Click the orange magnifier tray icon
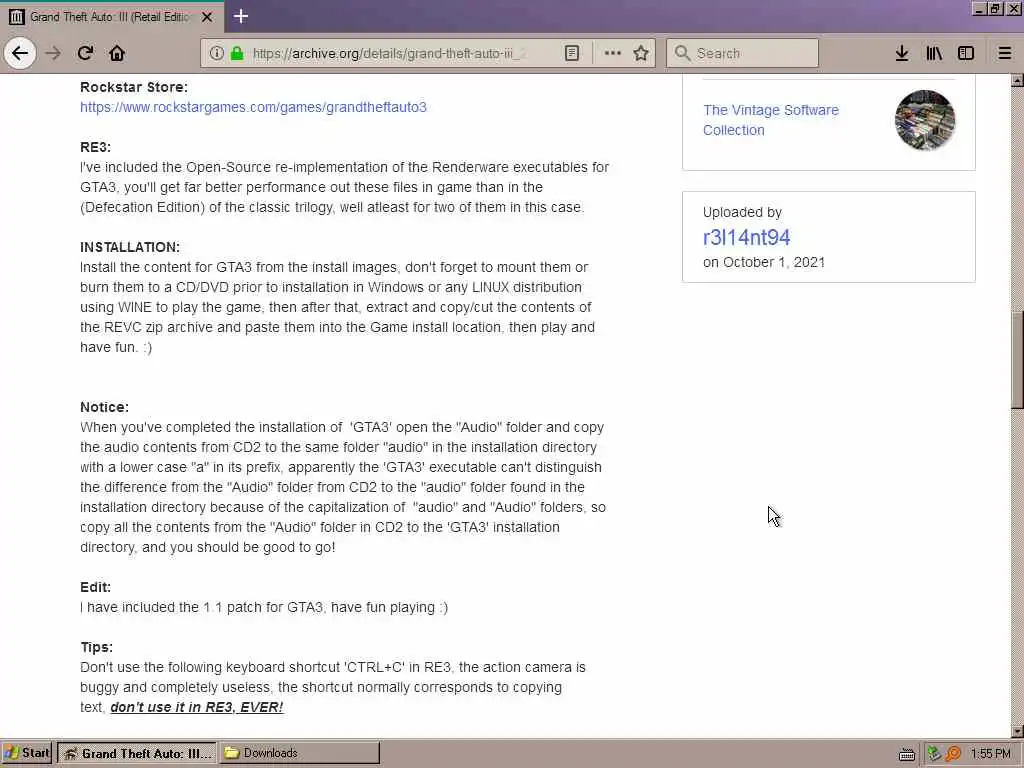 (953, 754)
